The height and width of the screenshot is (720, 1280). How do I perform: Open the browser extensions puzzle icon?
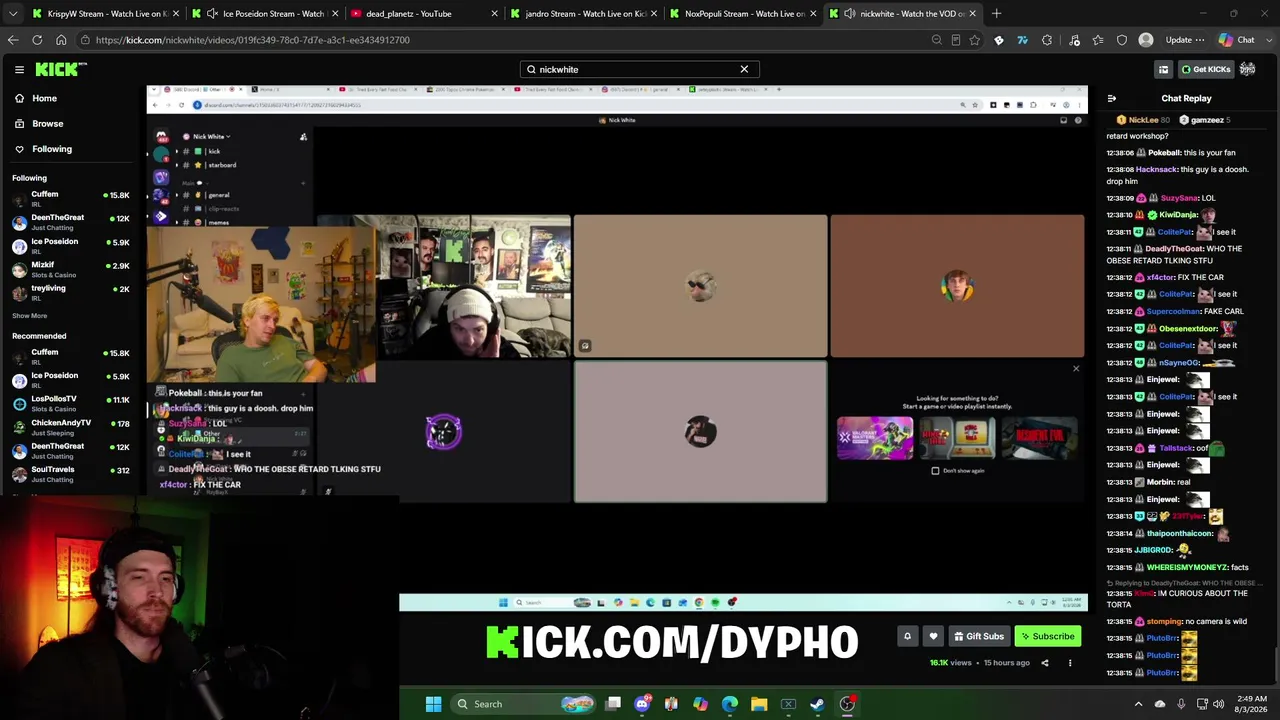click(1047, 40)
